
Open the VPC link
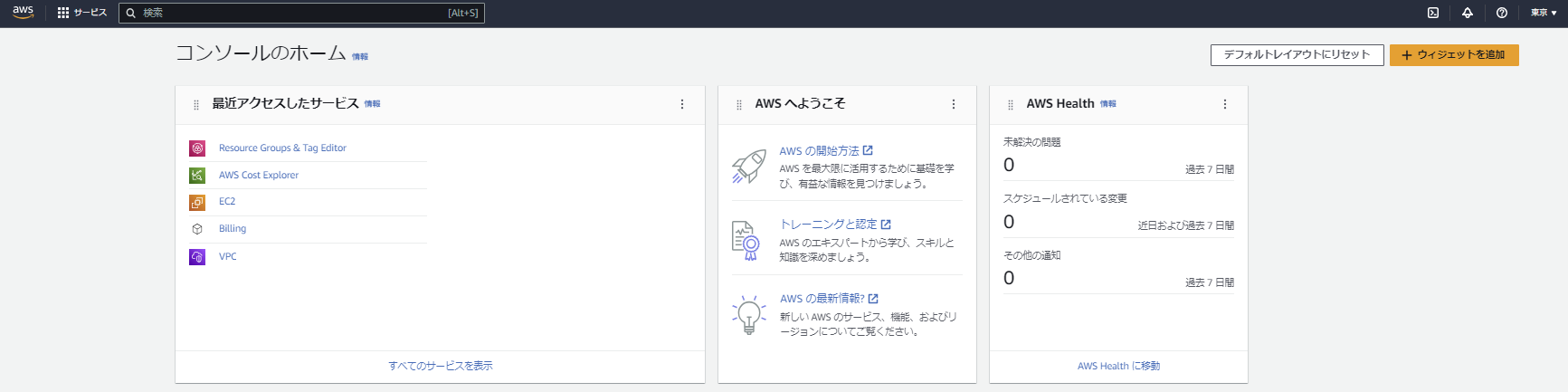228,257
